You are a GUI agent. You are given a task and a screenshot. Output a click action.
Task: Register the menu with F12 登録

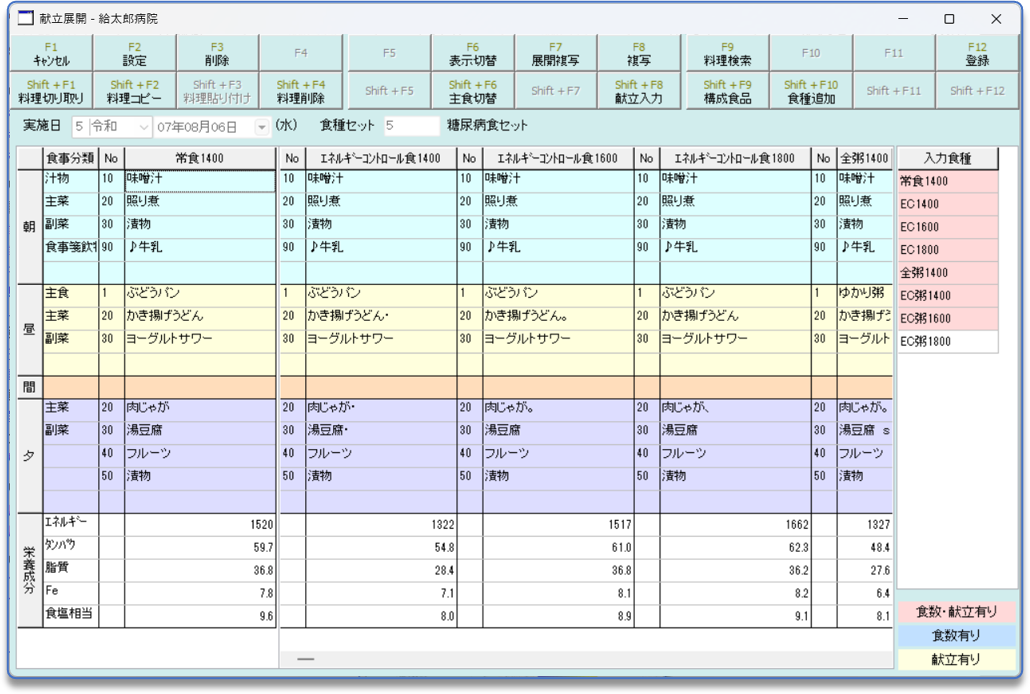979,50
